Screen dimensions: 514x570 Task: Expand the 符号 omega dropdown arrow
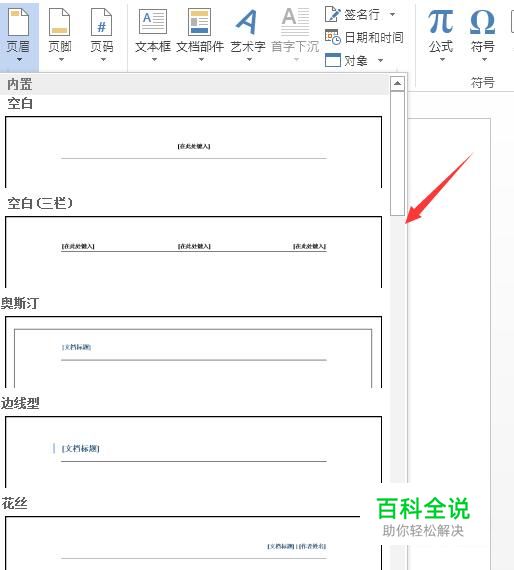coord(484,60)
